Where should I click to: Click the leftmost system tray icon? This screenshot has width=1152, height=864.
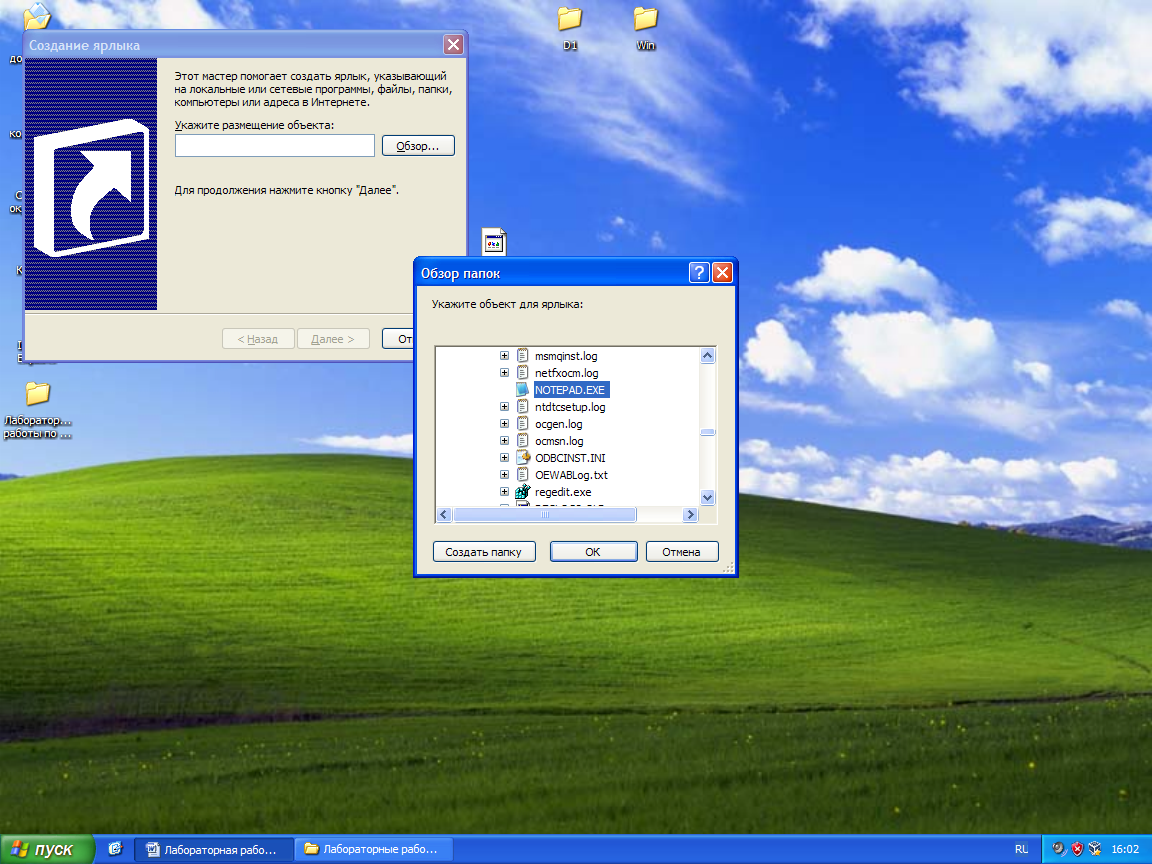point(1059,849)
